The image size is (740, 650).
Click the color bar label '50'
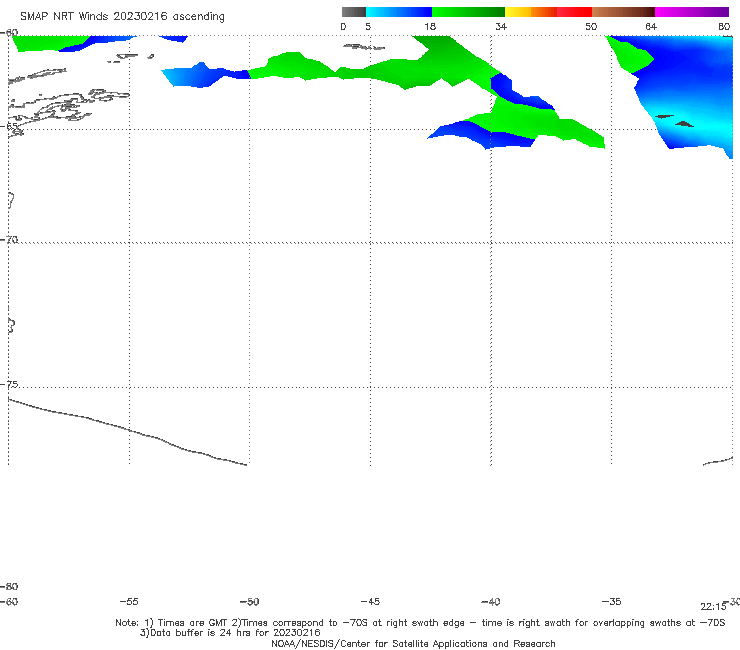tap(591, 26)
